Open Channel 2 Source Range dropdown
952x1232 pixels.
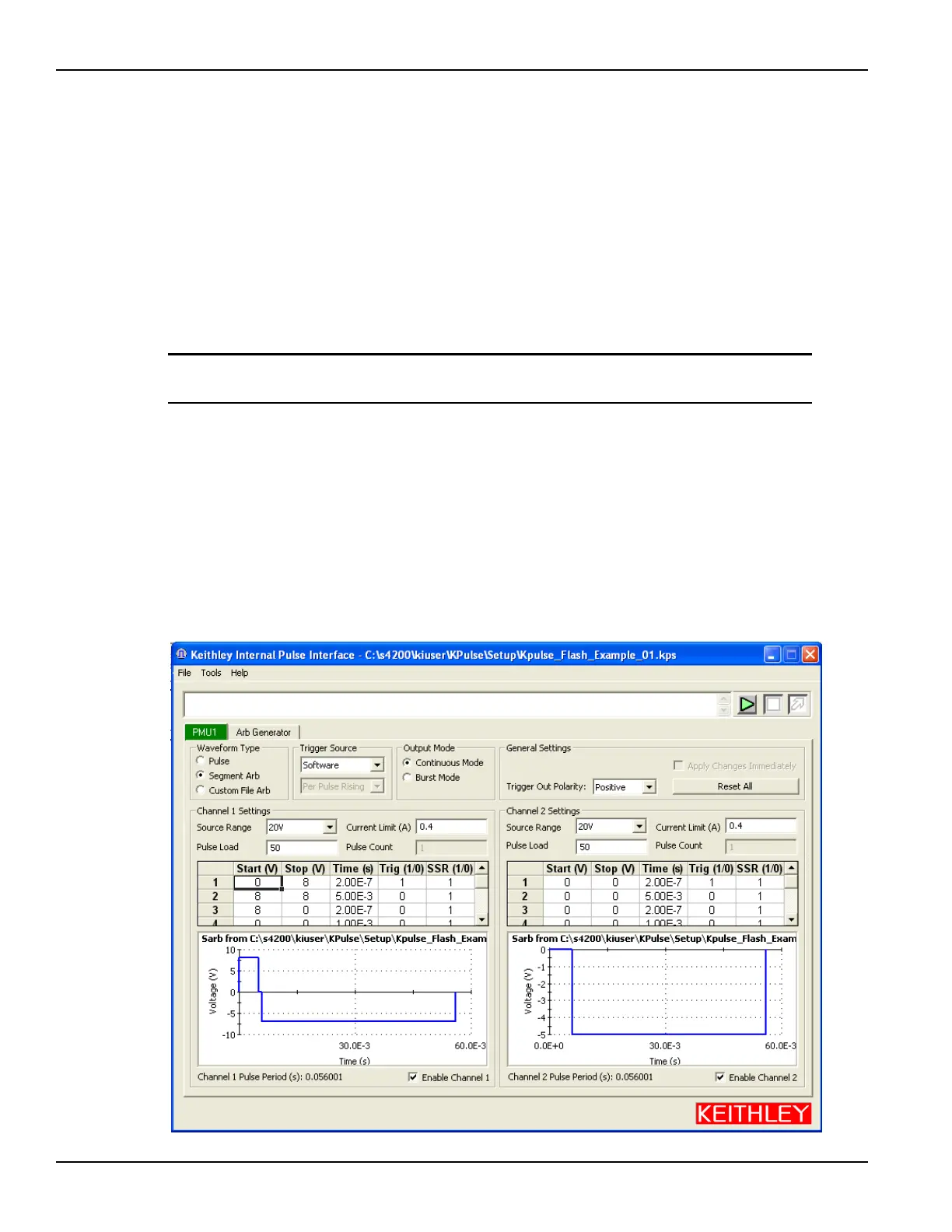(639, 826)
